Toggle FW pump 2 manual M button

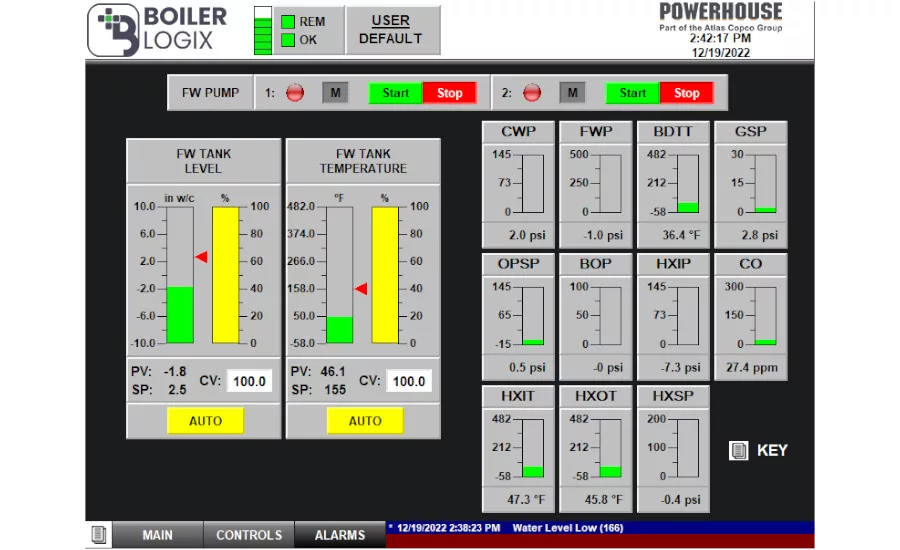click(x=572, y=92)
